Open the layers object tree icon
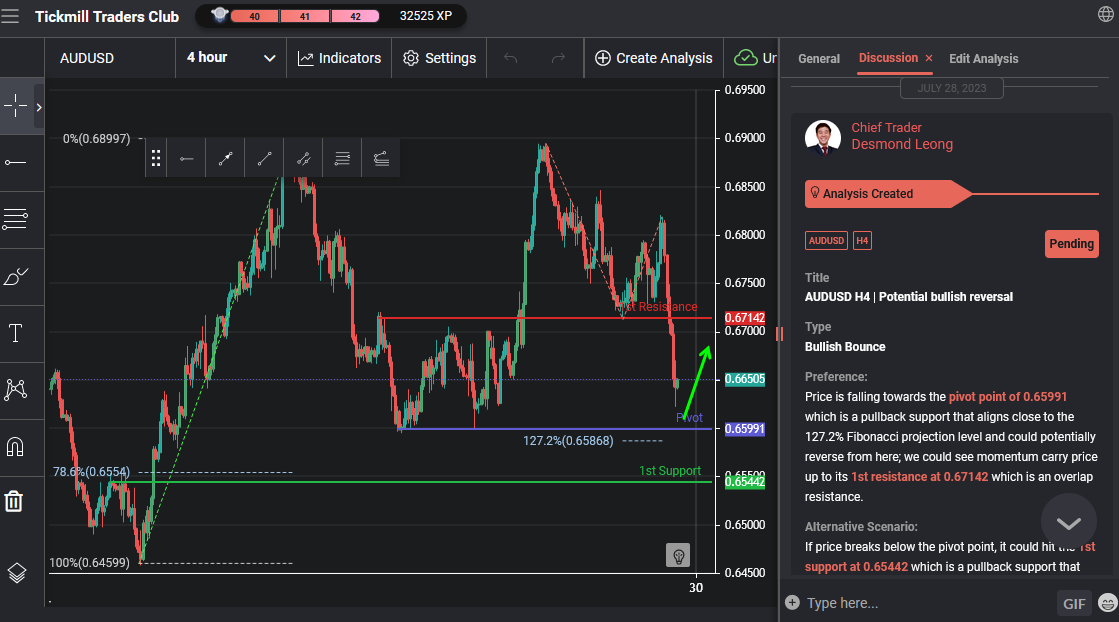 pyautogui.click(x=16, y=573)
